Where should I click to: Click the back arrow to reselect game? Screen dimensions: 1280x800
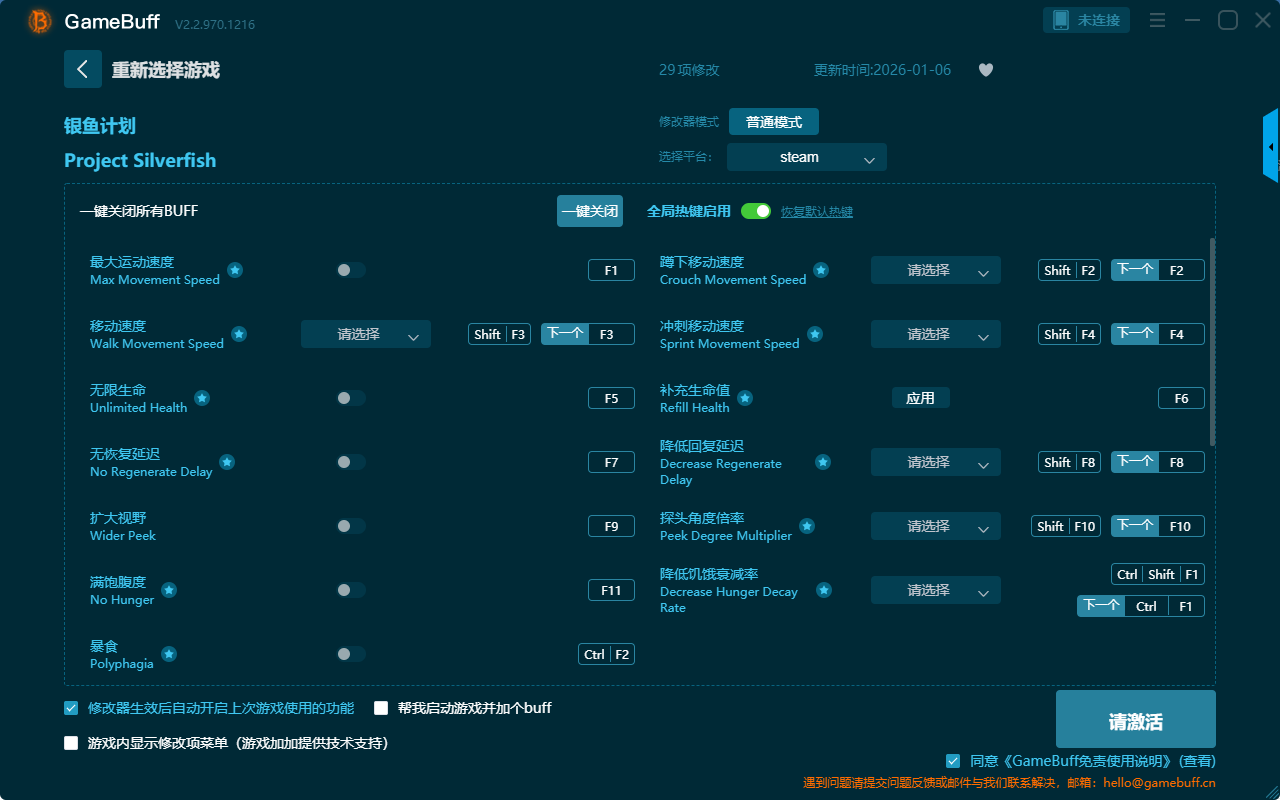coord(83,69)
